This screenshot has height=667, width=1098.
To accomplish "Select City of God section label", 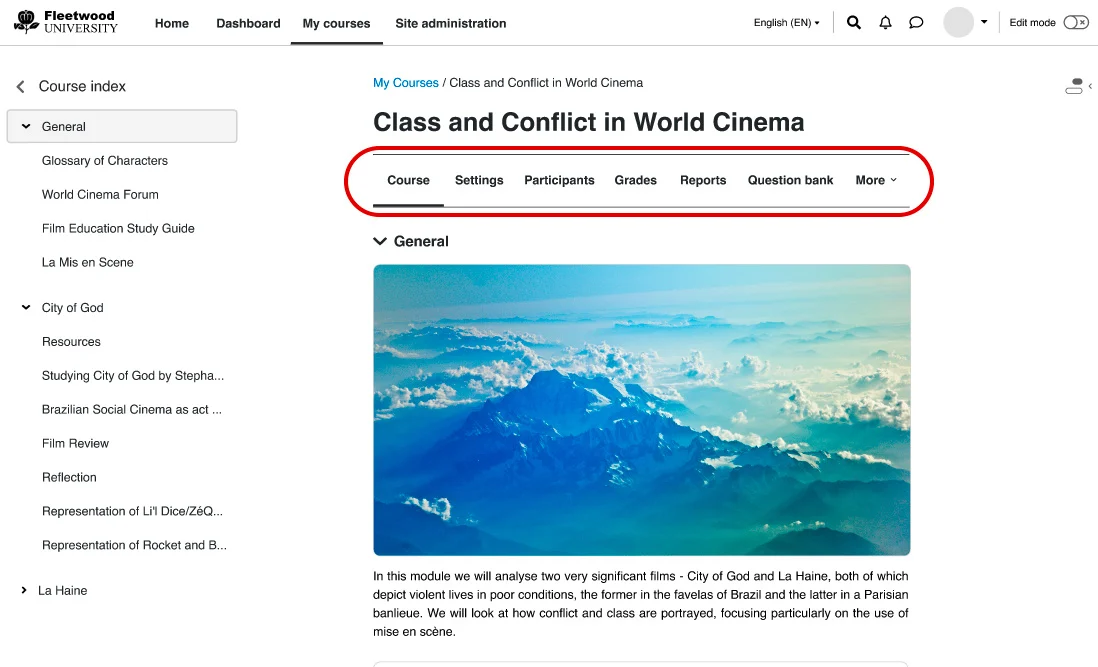I will pyautogui.click(x=72, y=308).
